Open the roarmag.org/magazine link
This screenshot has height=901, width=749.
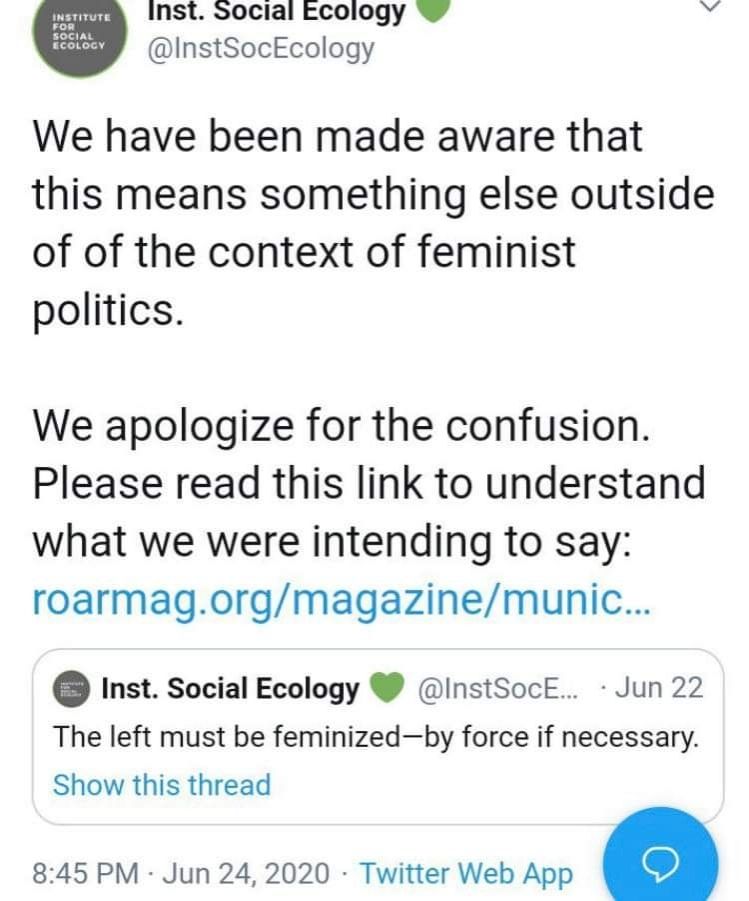coord(342,599)
